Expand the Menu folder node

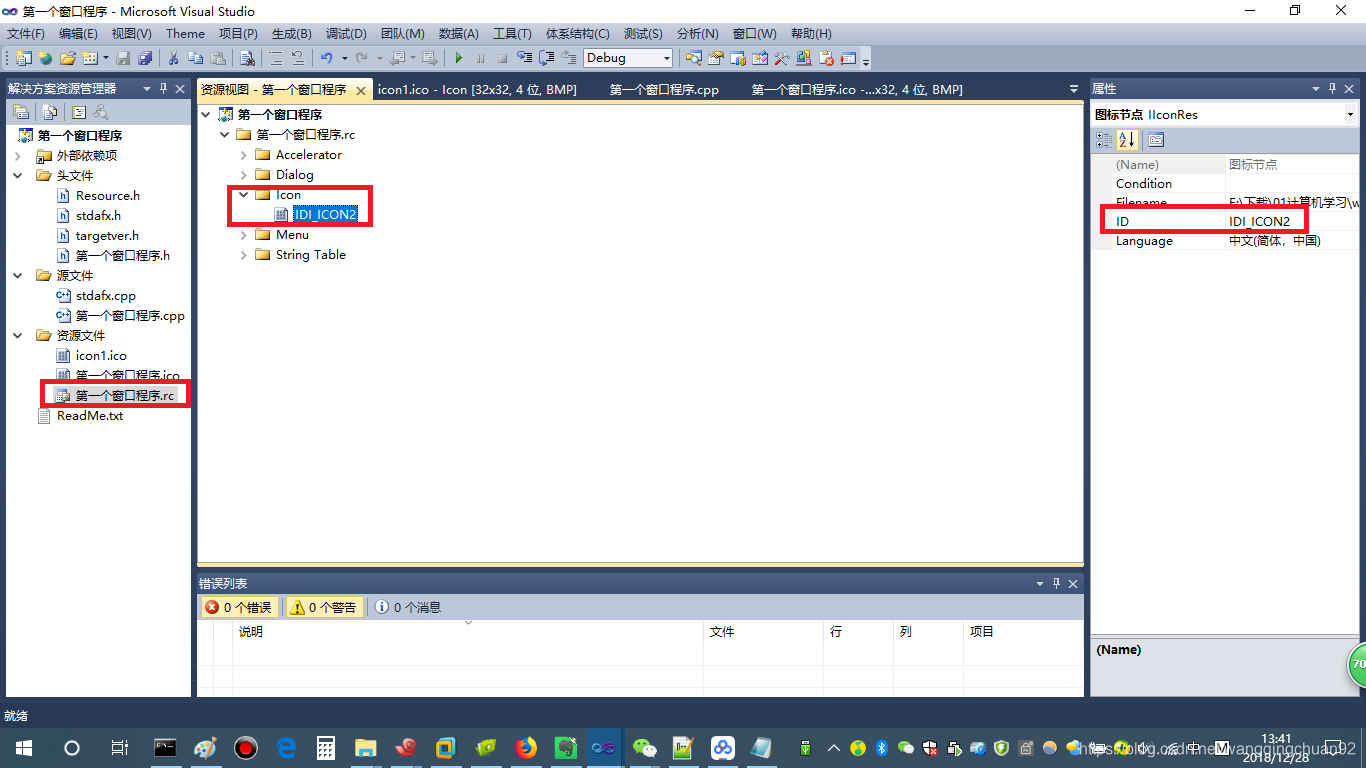(x=244, y=235)
